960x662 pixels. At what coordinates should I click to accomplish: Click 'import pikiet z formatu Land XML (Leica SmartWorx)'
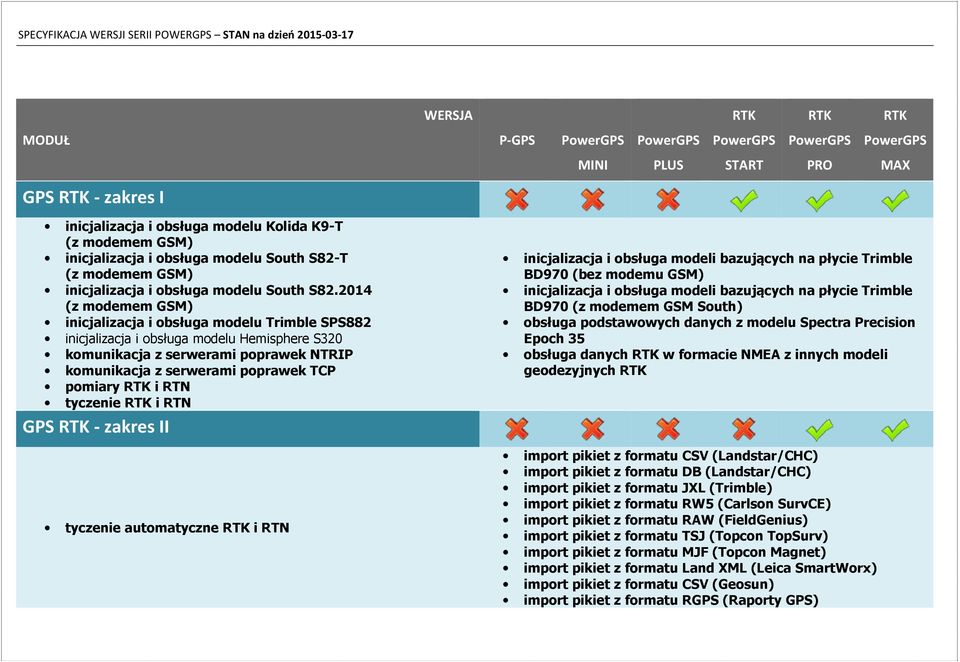pos(700,568)
